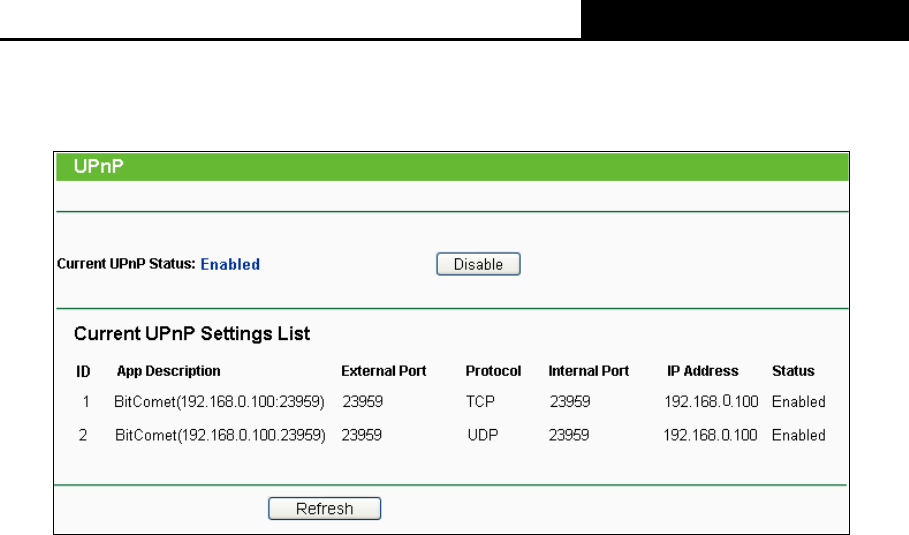Click the Internal Port column header
This screenshot has width=909, height=535.
[588, 371]
